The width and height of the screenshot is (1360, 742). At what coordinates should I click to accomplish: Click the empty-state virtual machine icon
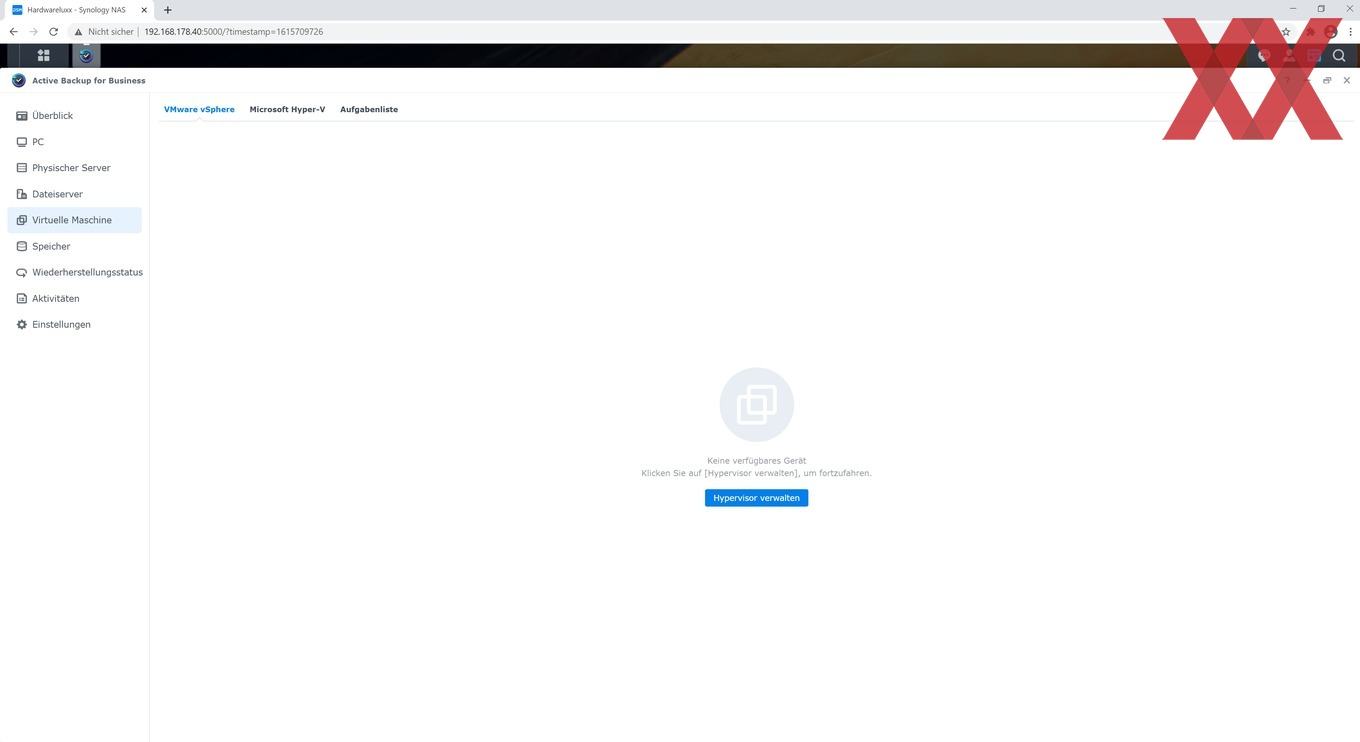pos(756,405)
